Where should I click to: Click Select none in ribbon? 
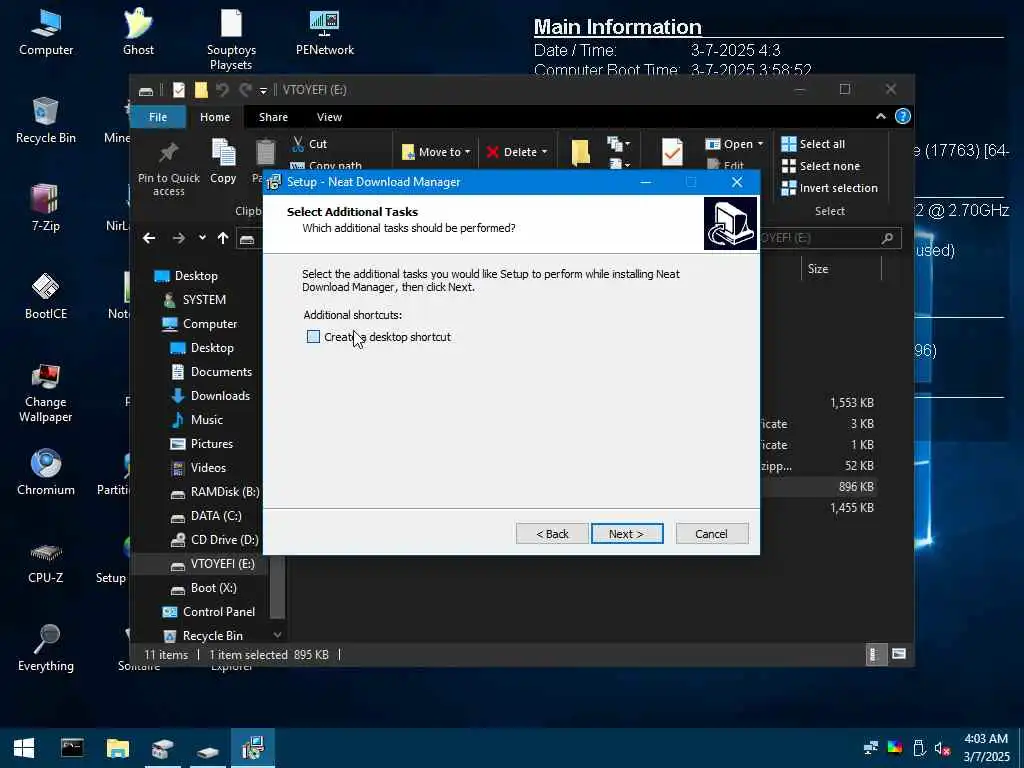click(821, 166)
